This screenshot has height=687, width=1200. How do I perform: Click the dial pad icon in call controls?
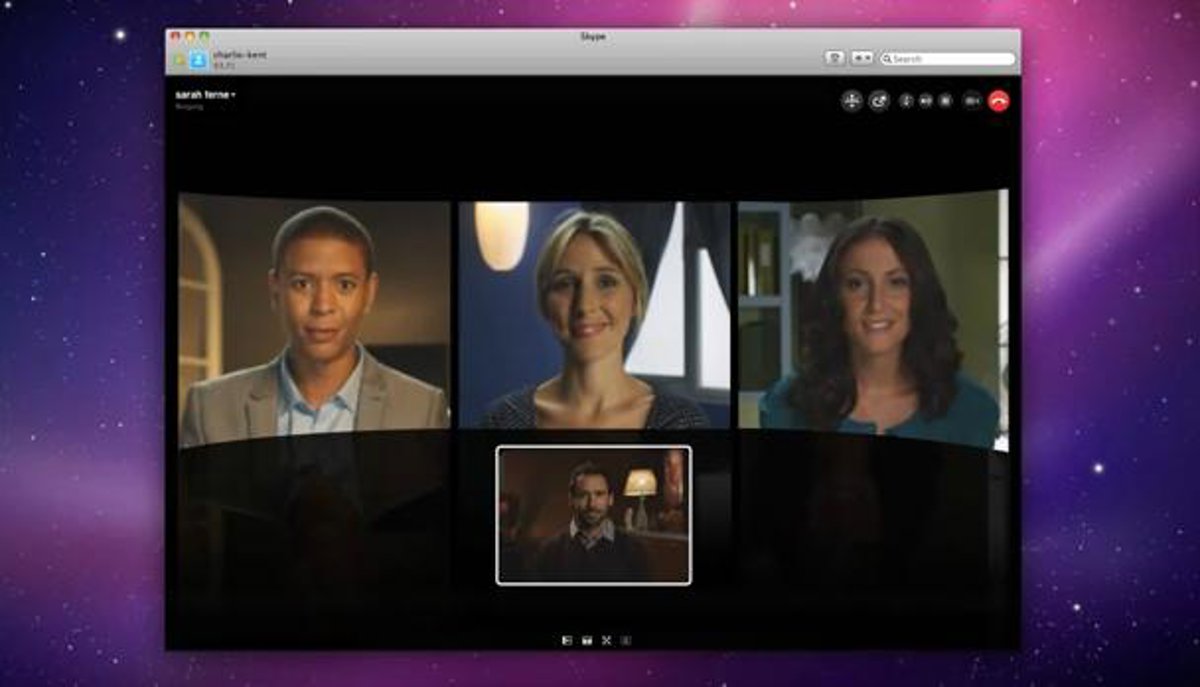(x=851, y=101)
